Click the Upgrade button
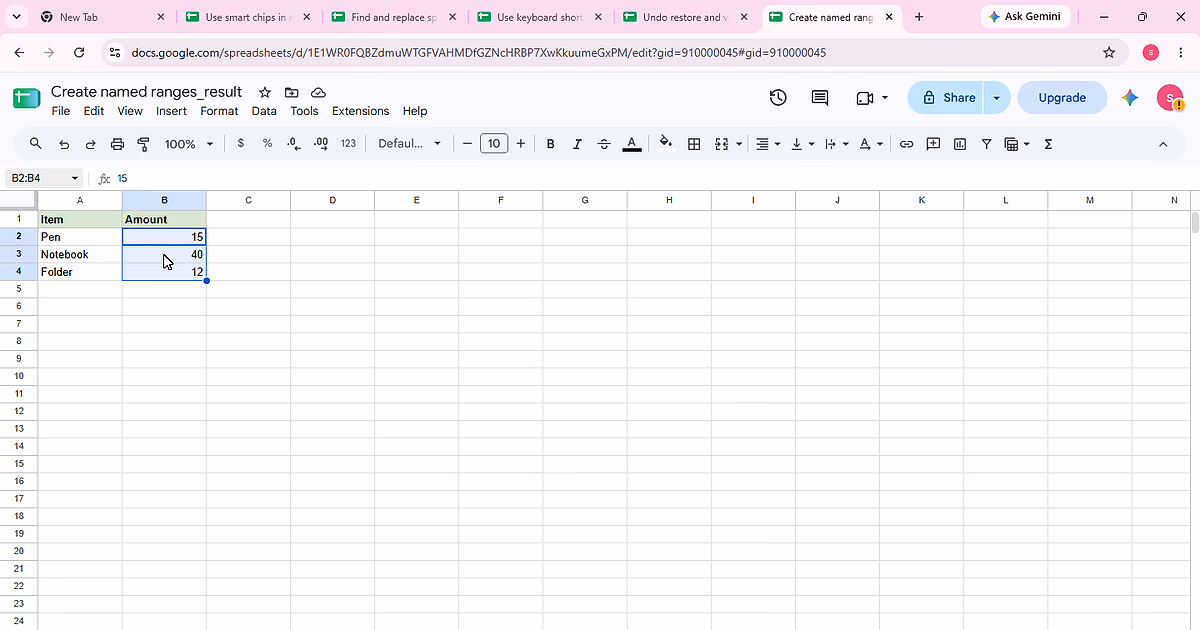 point(1062,98)
